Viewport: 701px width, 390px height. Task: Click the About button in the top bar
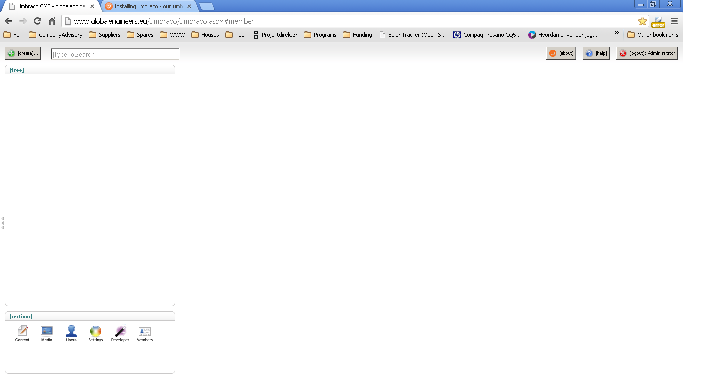coord(561,53)
